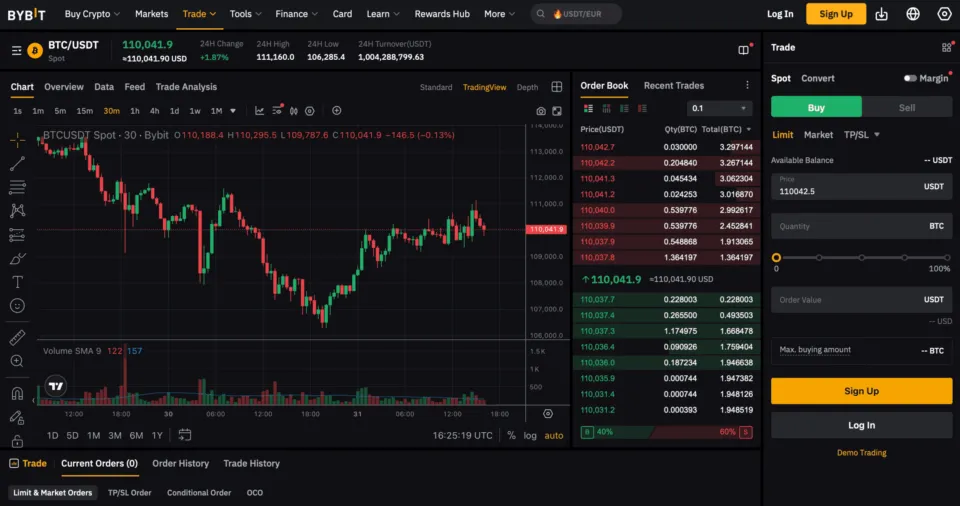The width and height of the screenshot is (960, 506).
Task: Activate the chart zoom-in tool
Action: pos(17,361)
